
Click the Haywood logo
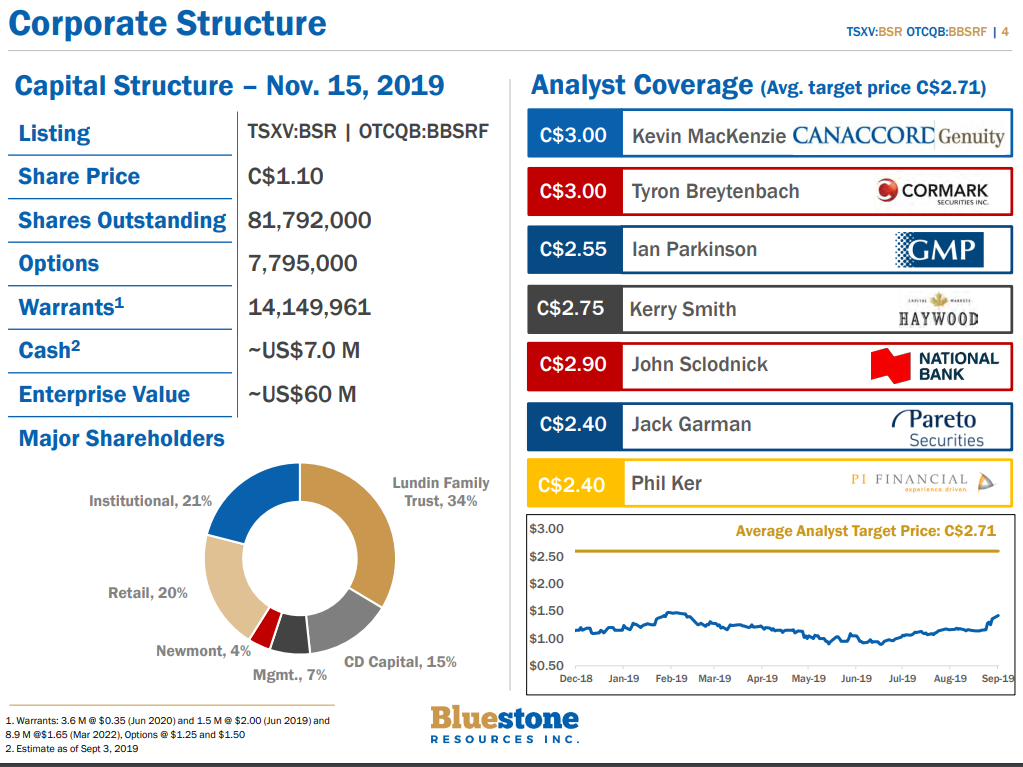tap(938, 310)
